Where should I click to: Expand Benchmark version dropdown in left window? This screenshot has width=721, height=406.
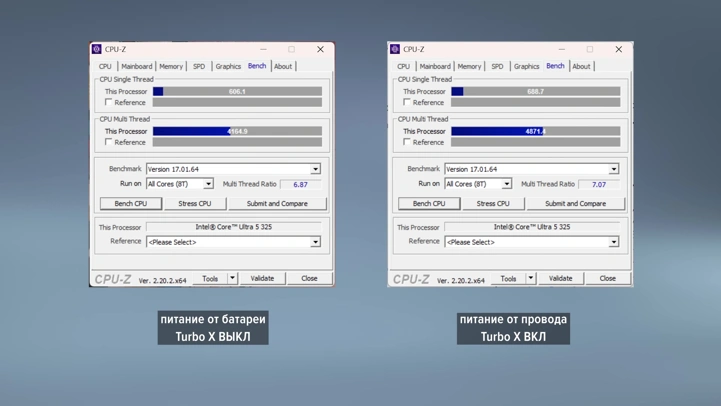click(315, 169)
